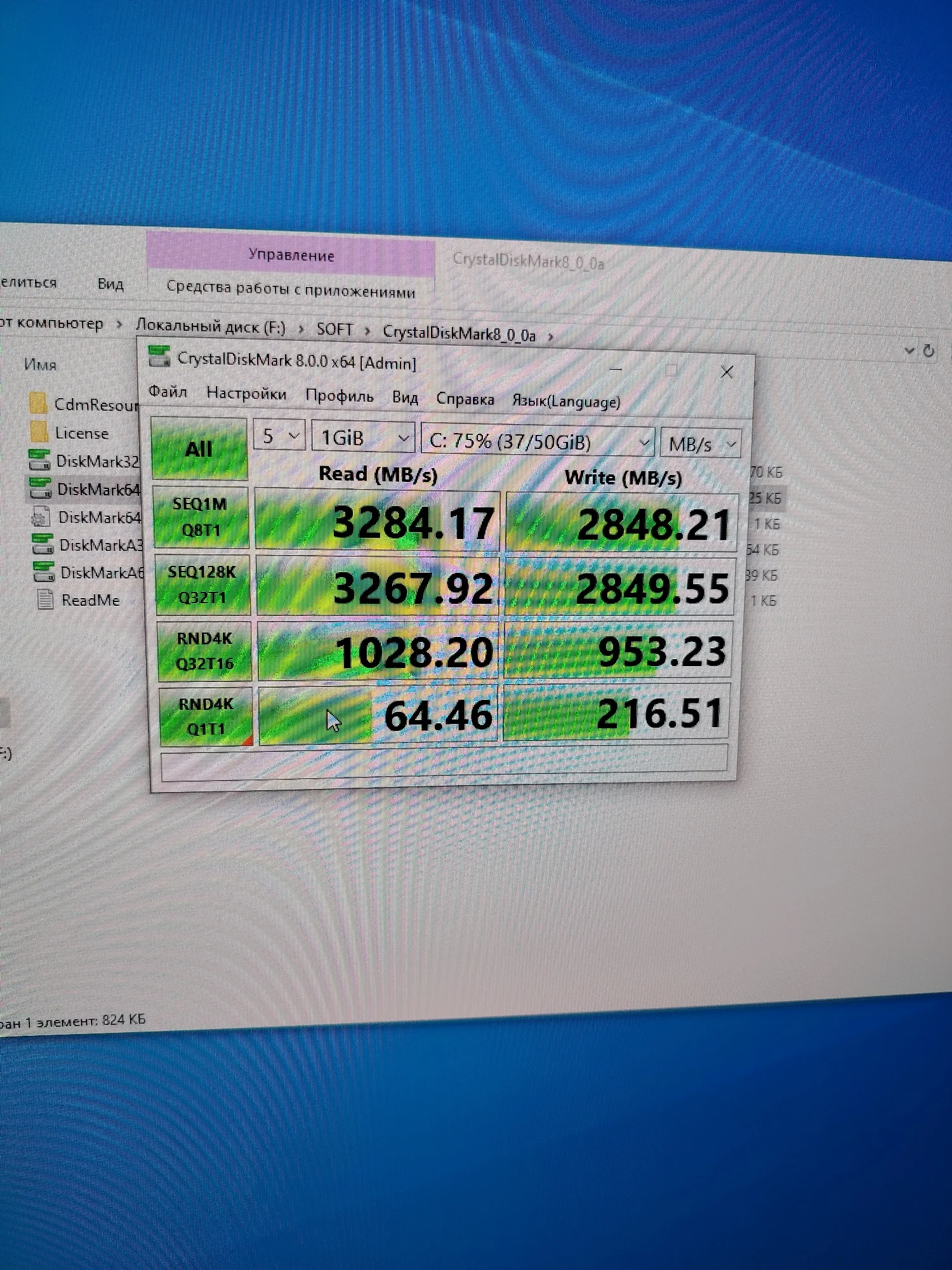Click the 25 КБ file size value
Screen dimensions: 952x1270
click(x=765, y=498)
